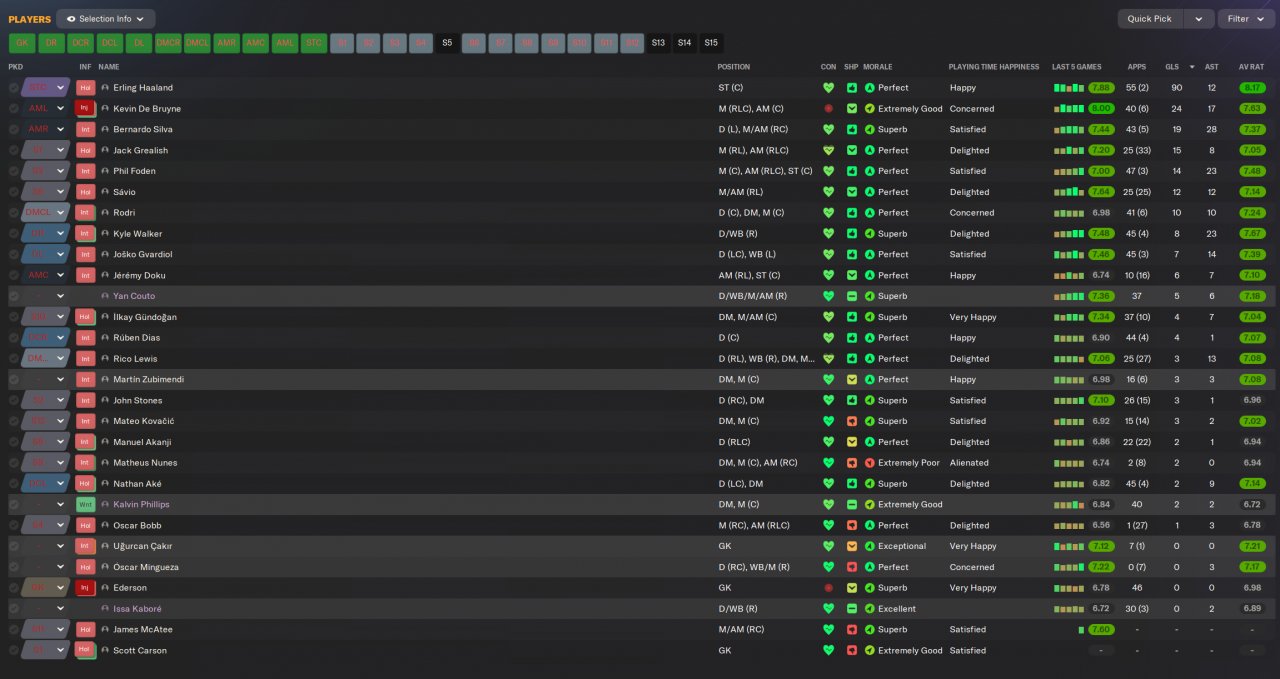Click Ederson's red Inj badge
Viewport: 1280px width, 679px height.
(86, 588)
